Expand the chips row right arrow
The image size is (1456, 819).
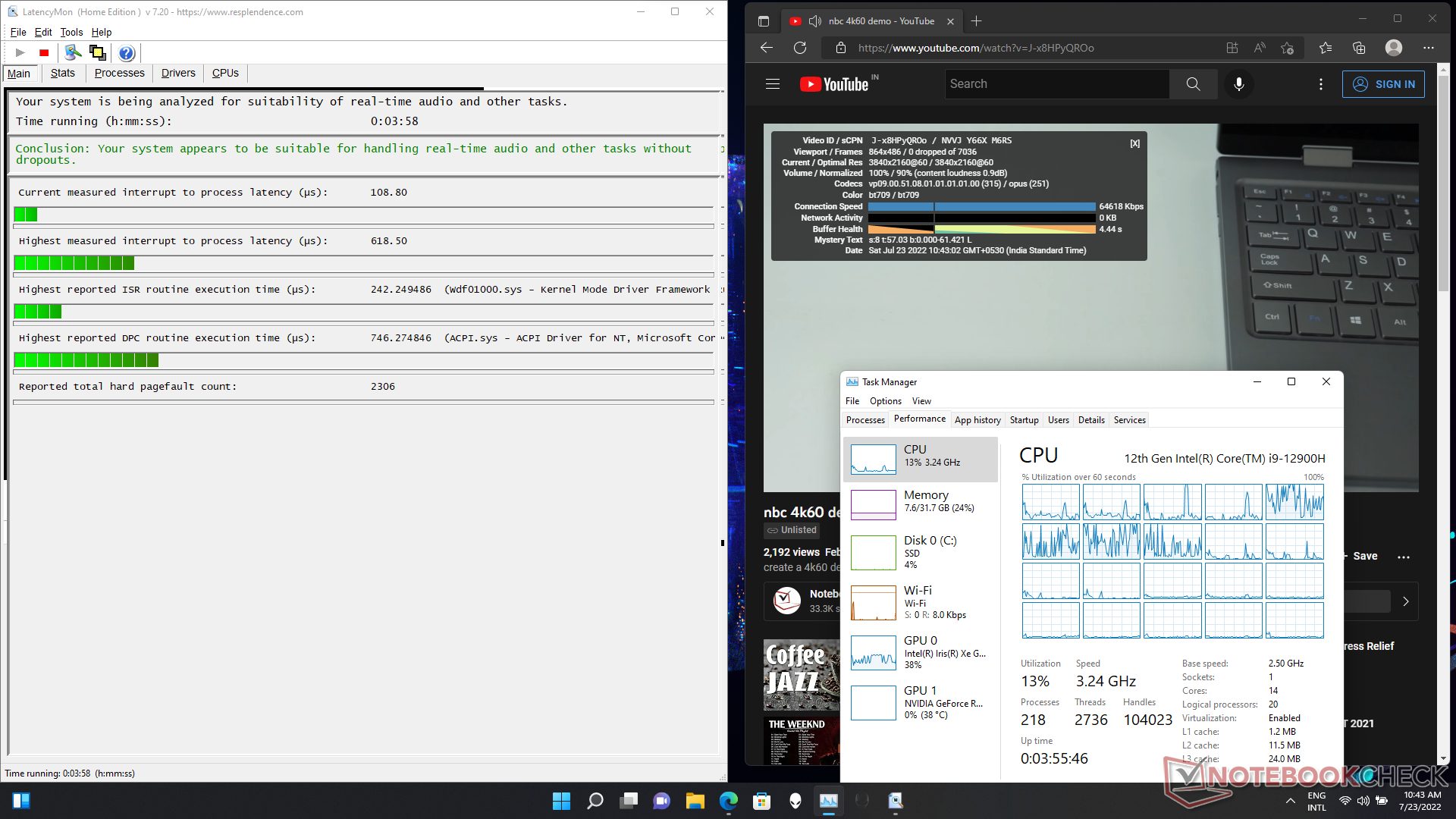(x=1405, y=601)
